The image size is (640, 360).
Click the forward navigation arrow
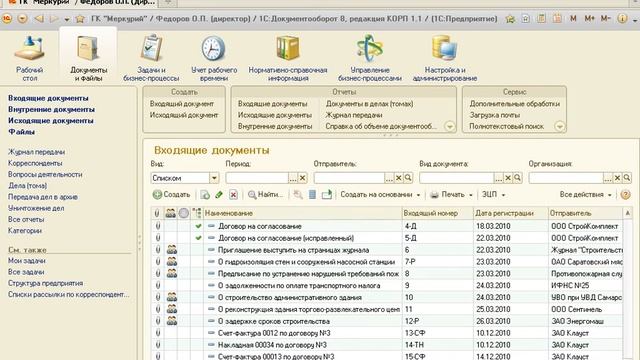tap(54, 19)
